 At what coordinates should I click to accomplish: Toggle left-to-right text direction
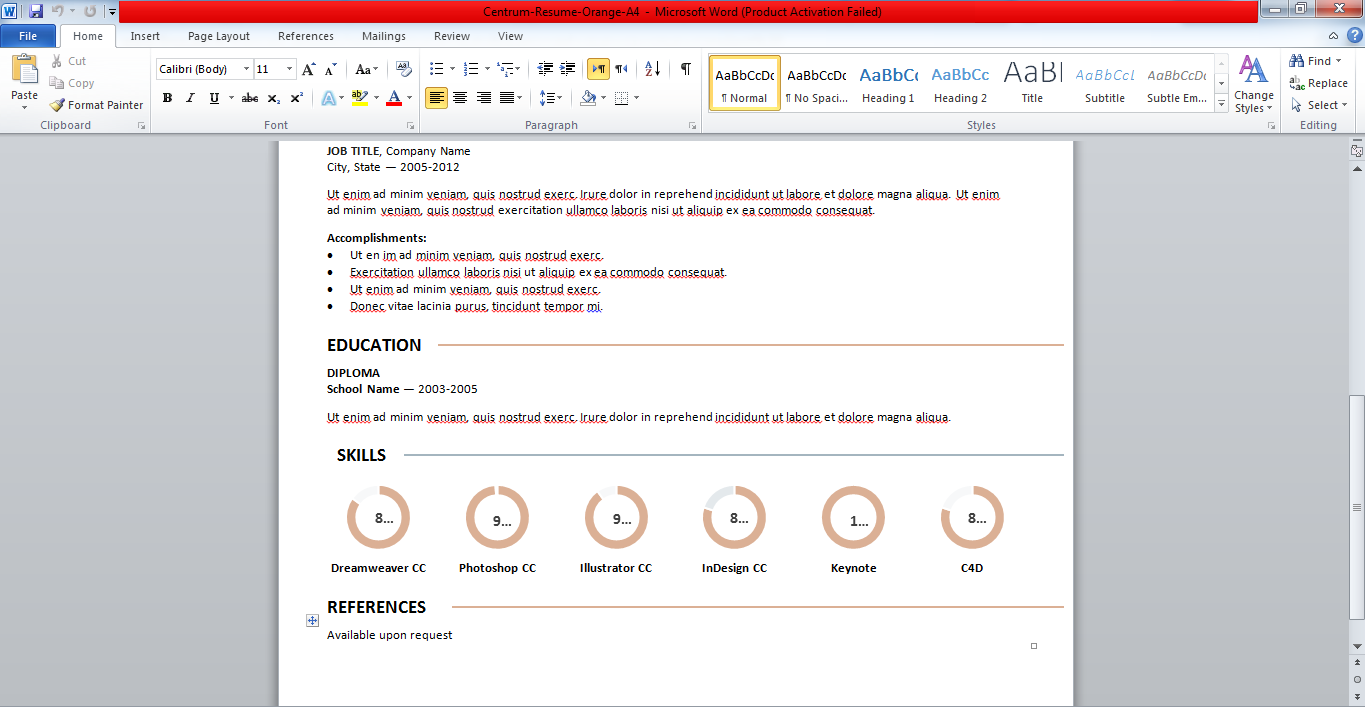(x=598, y=69)
